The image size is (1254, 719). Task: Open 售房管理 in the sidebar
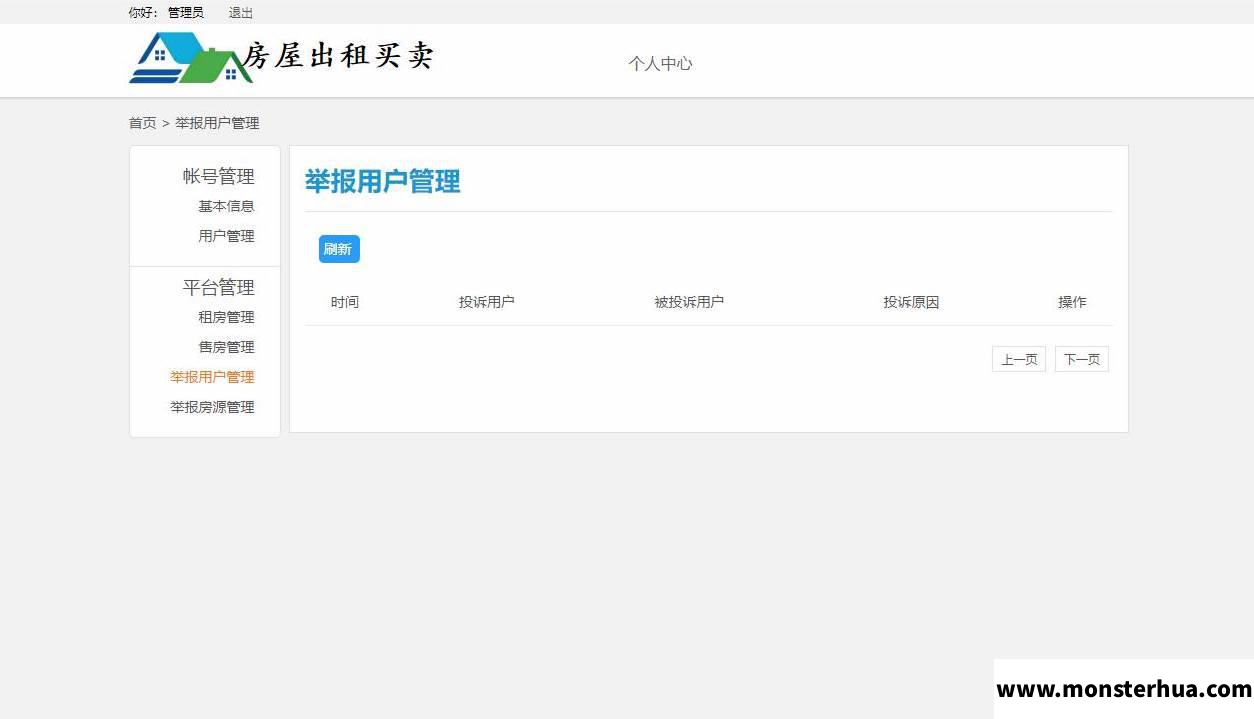226,347
